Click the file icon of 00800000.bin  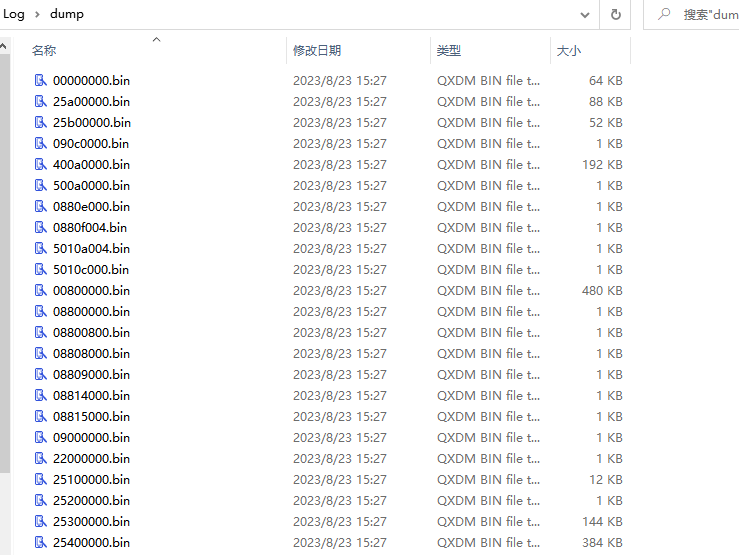click(x=41, y=291)
